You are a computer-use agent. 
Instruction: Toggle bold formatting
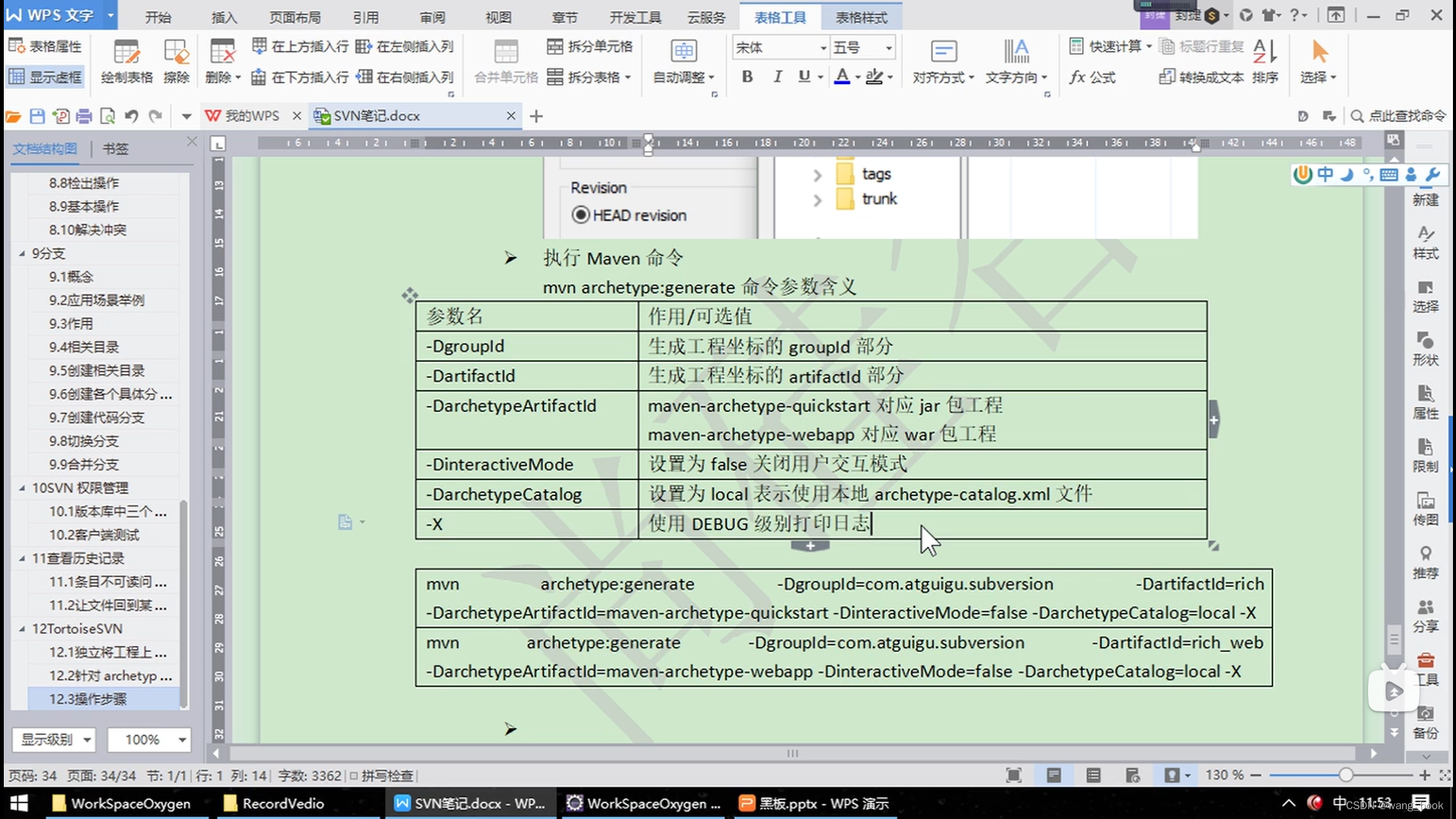[x=747, y=77]
